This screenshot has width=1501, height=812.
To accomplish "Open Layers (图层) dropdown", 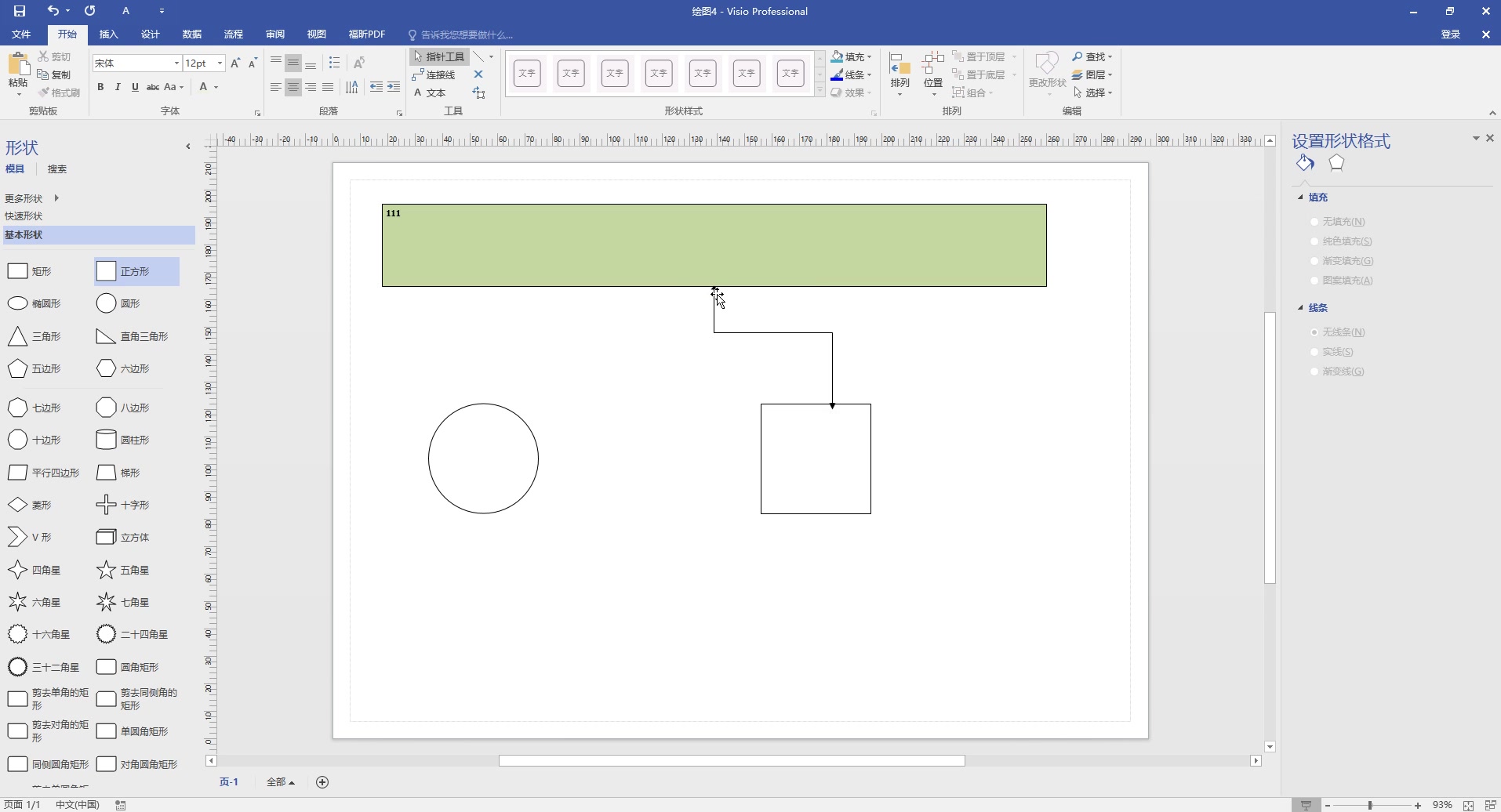I will [1092, 74].
